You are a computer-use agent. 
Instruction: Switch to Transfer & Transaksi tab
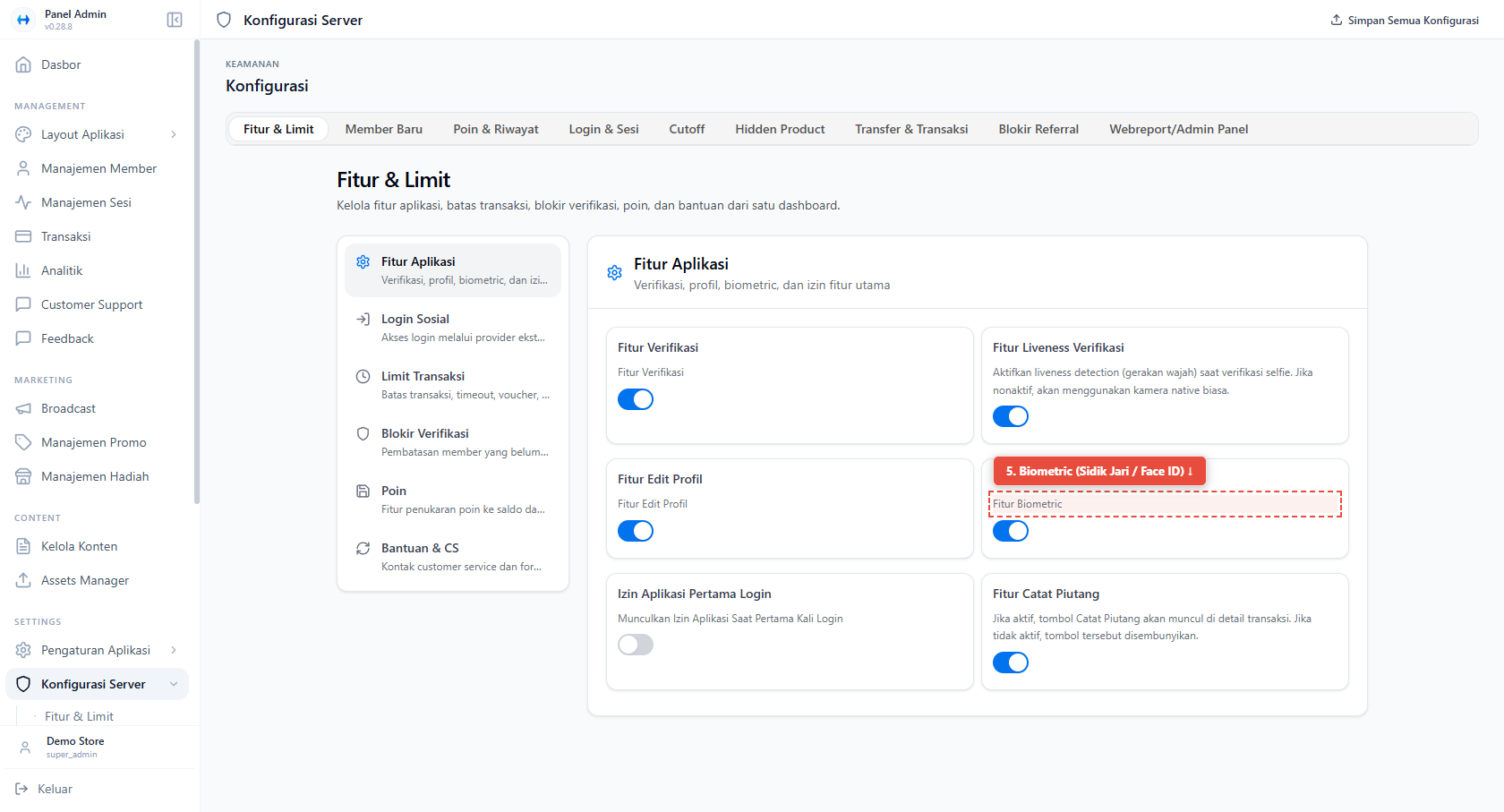click(x=911, y=129)
